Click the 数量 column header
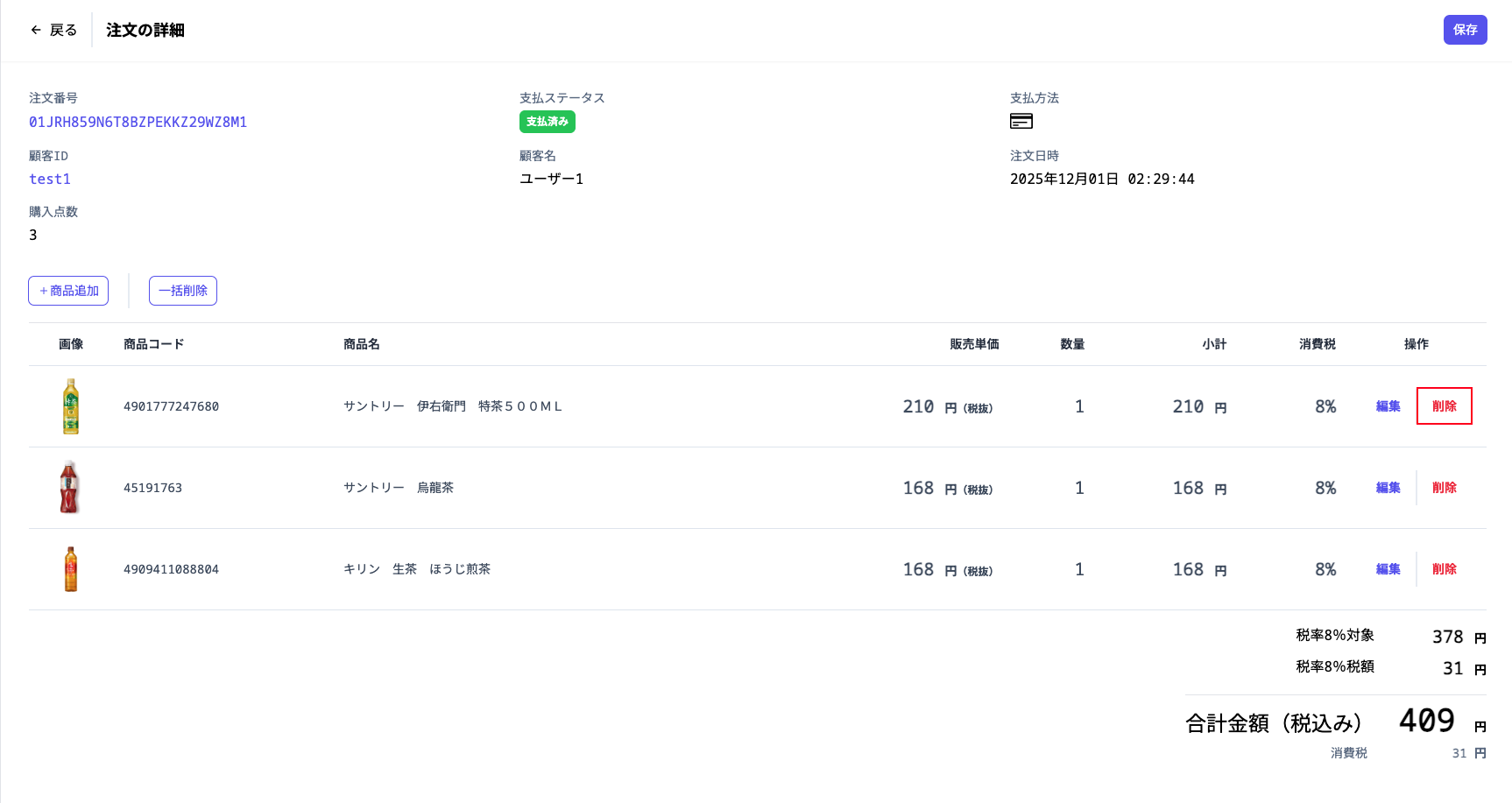This screenshot has width=1512, height=803. pos(1072,344)
